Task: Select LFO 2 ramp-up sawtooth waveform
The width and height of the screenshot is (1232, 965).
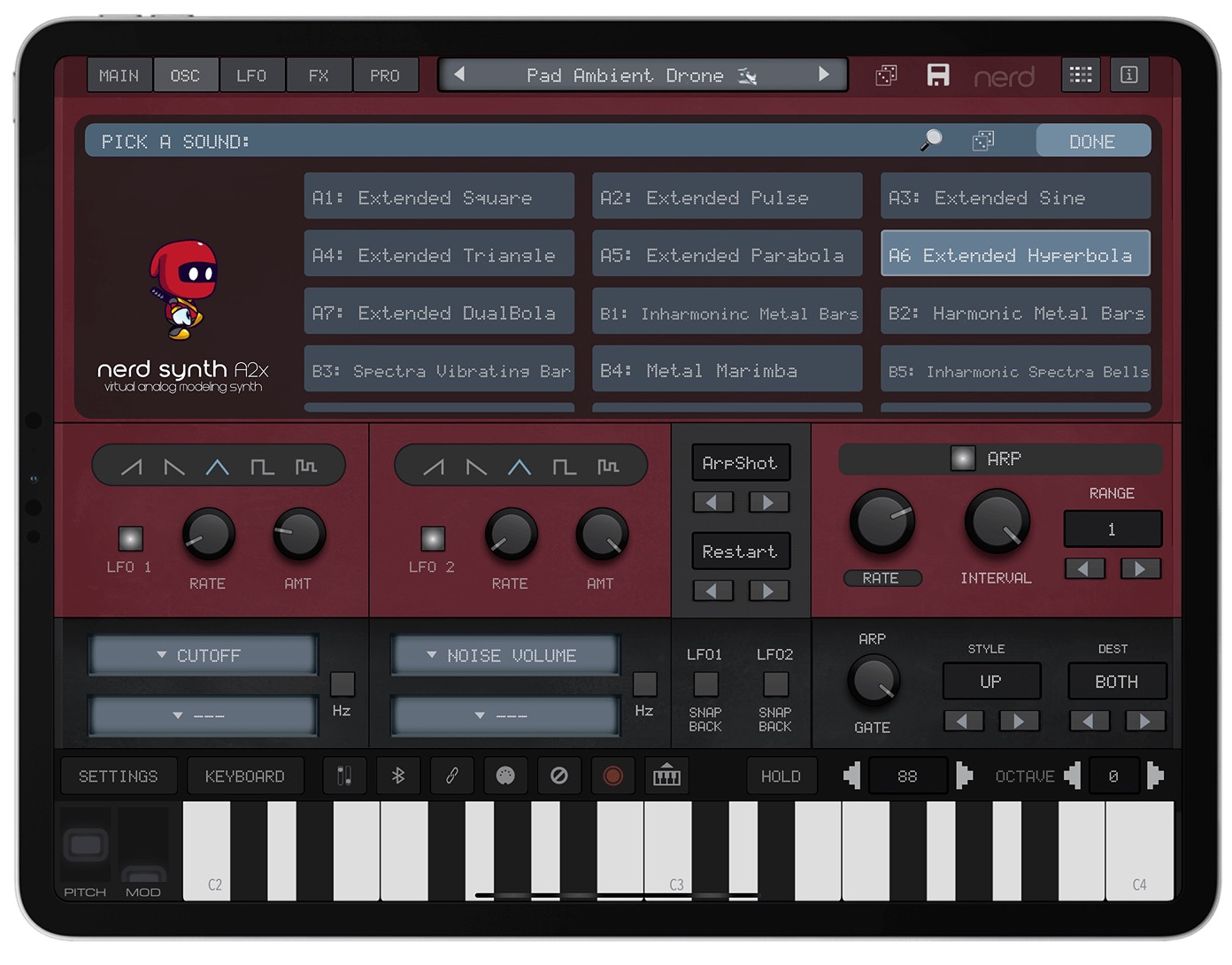Action: [434, 467]
